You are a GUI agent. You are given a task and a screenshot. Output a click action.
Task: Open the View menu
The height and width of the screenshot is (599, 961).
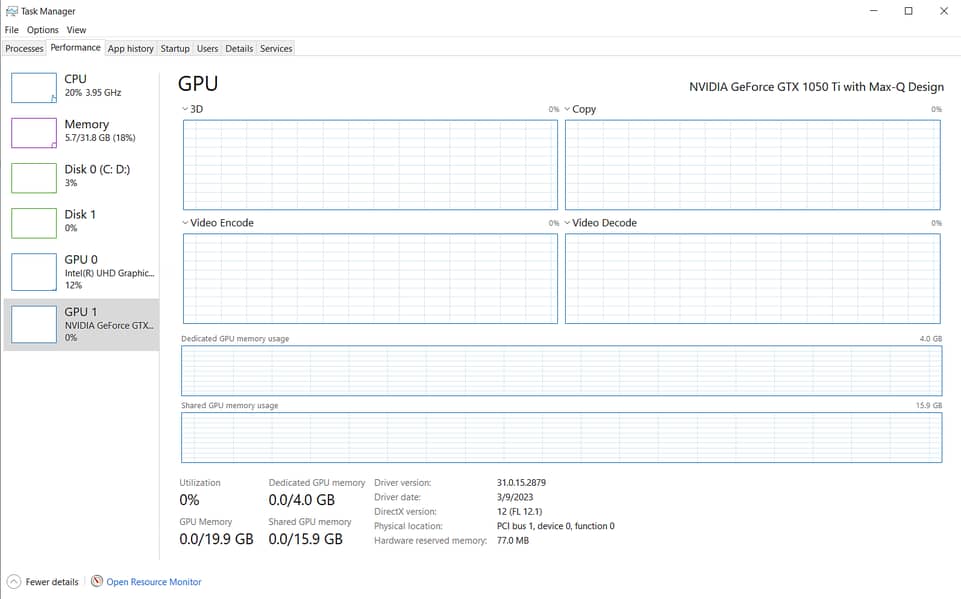point(76,30)
